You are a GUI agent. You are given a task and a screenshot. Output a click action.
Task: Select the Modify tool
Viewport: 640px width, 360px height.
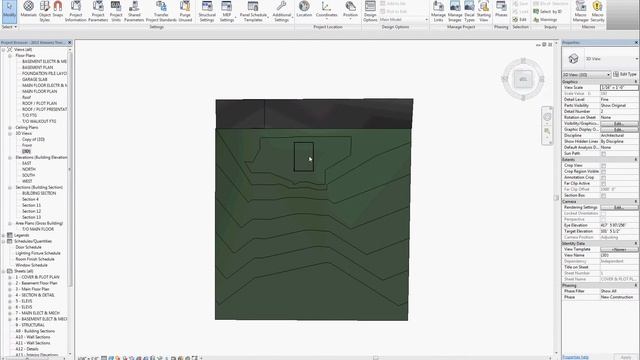click(9, 11)
